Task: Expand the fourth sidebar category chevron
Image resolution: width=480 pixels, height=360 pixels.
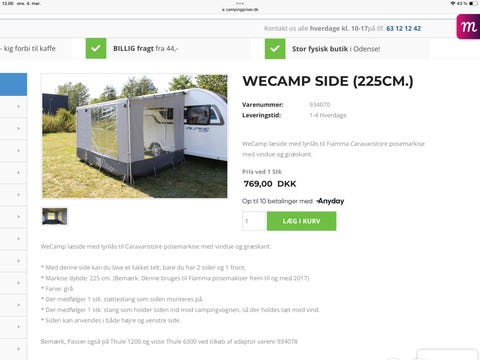Action: pos(19,173)
